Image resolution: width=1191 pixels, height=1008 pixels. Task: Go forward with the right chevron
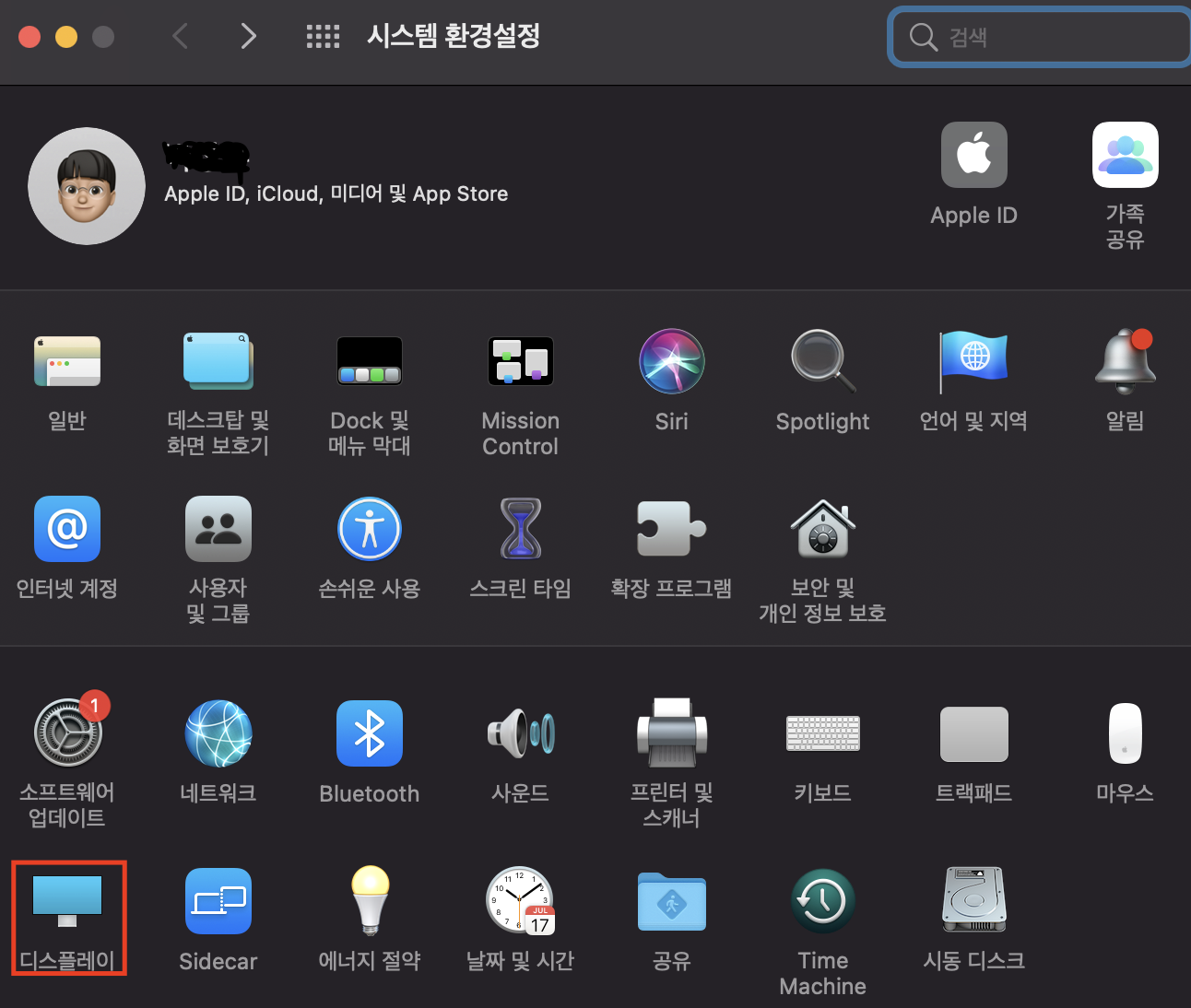[x=248, y=37]
